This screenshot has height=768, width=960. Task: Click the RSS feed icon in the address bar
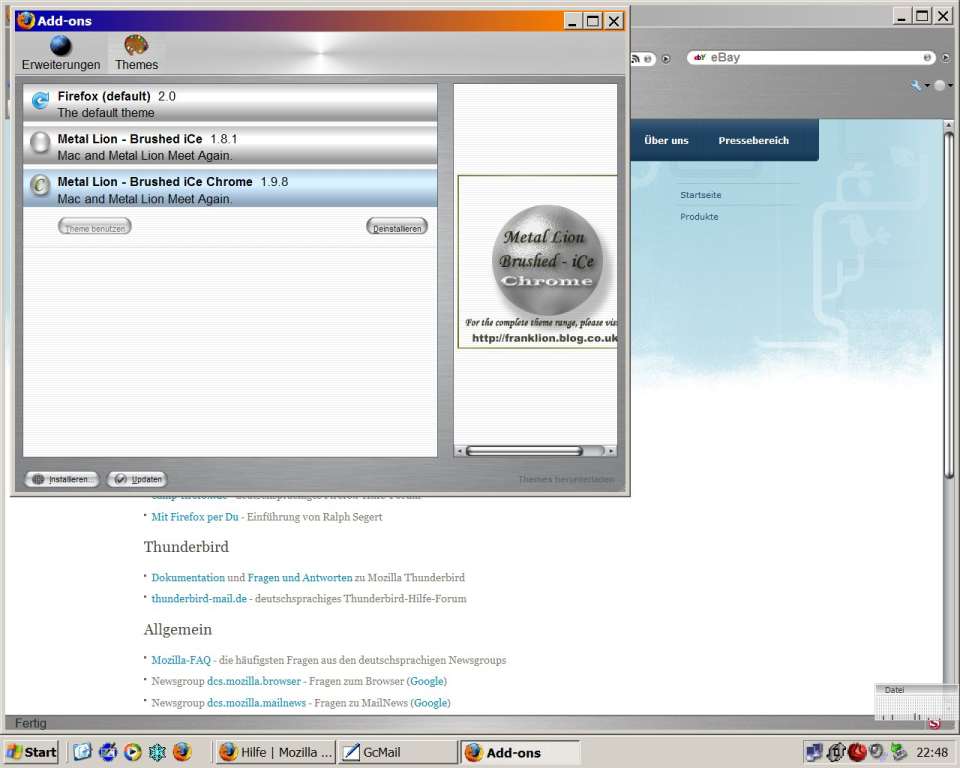tap(636, 59)
